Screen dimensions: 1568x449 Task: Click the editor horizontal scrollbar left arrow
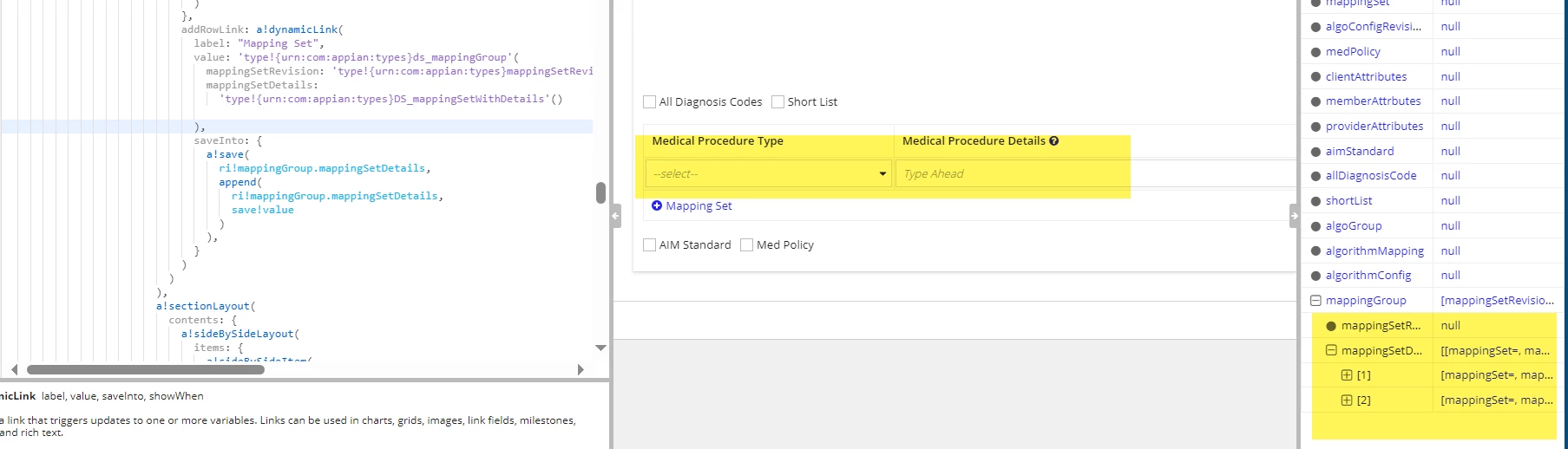[x=14, y=369]
